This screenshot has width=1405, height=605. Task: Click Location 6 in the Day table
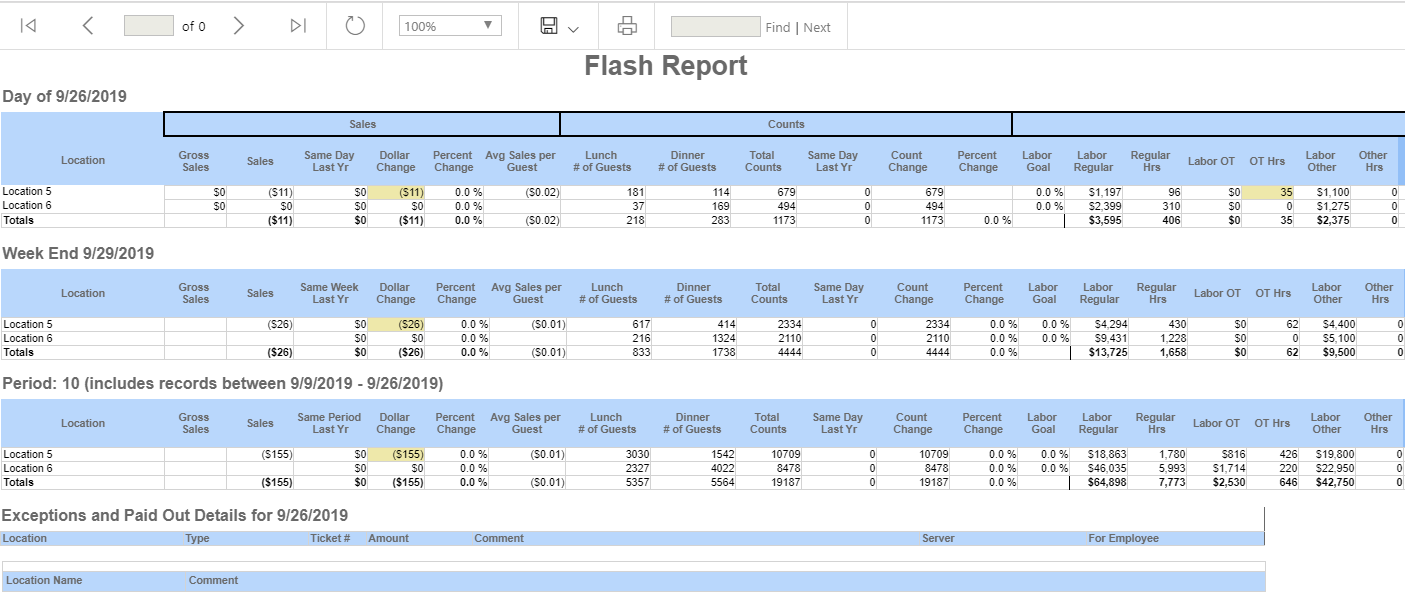27,205
